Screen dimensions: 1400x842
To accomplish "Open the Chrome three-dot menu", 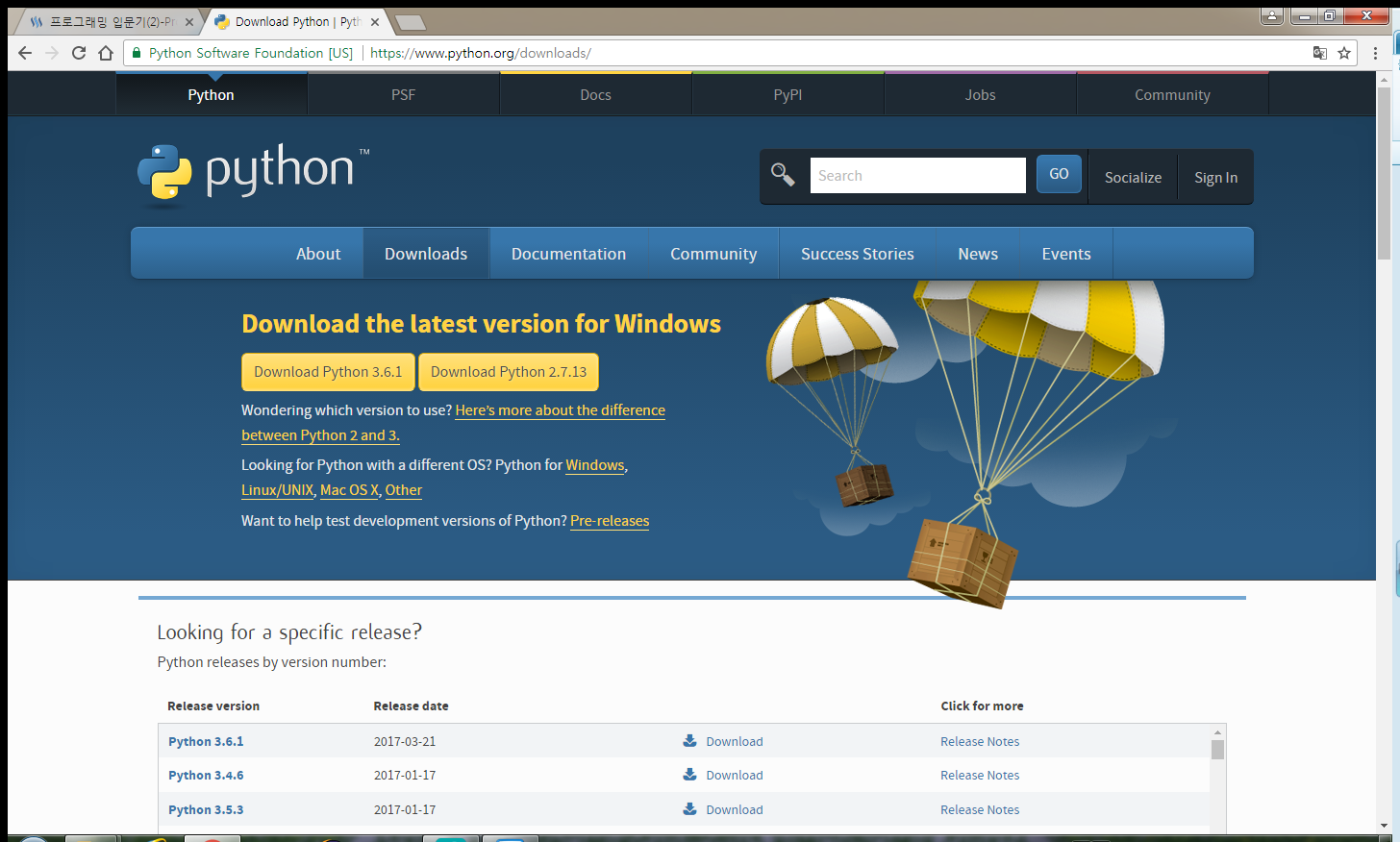I will (1377, 53).
